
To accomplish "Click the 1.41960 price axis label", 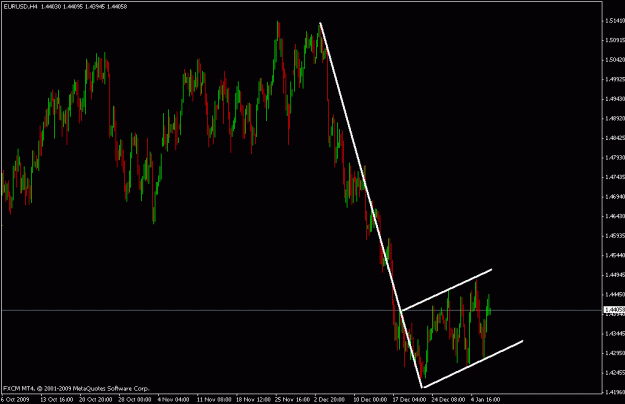I will (x=615, y=392).
